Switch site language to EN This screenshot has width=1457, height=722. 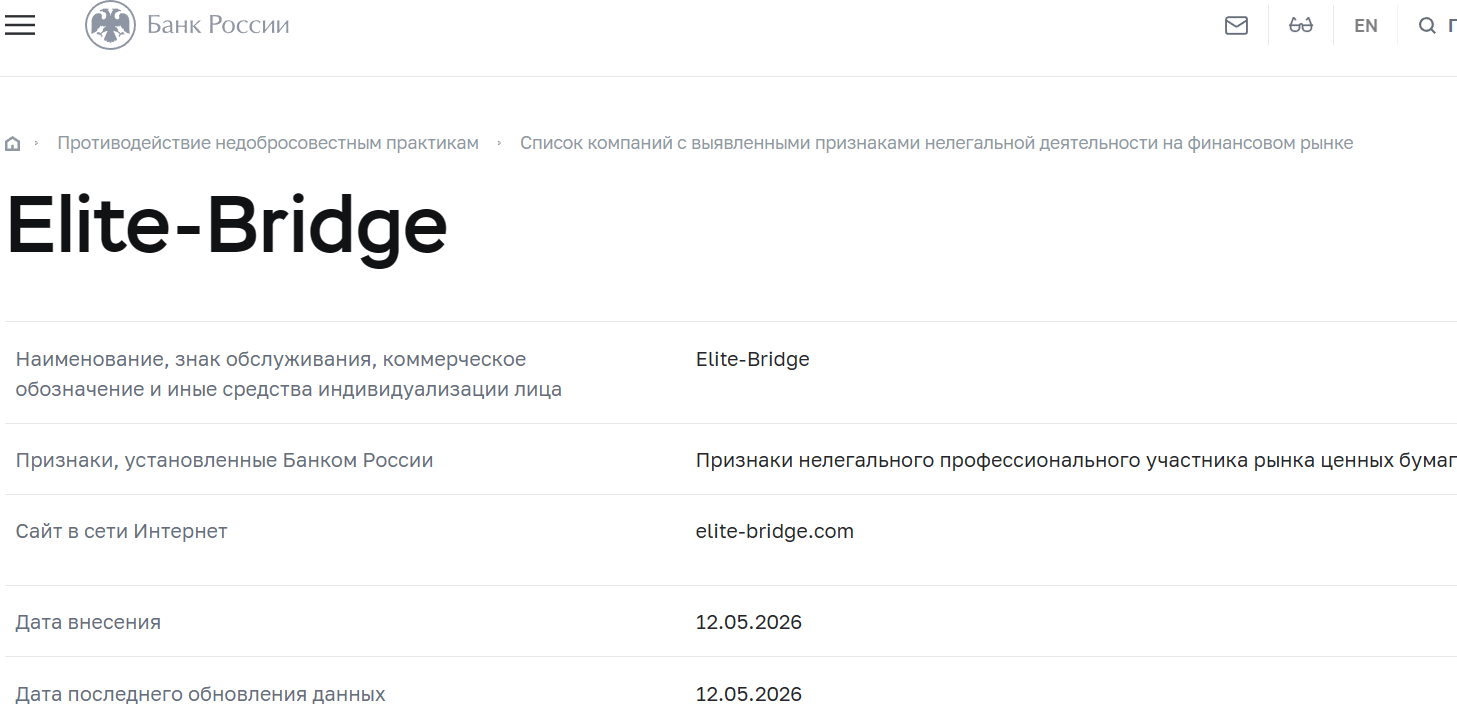(1366, 26)
